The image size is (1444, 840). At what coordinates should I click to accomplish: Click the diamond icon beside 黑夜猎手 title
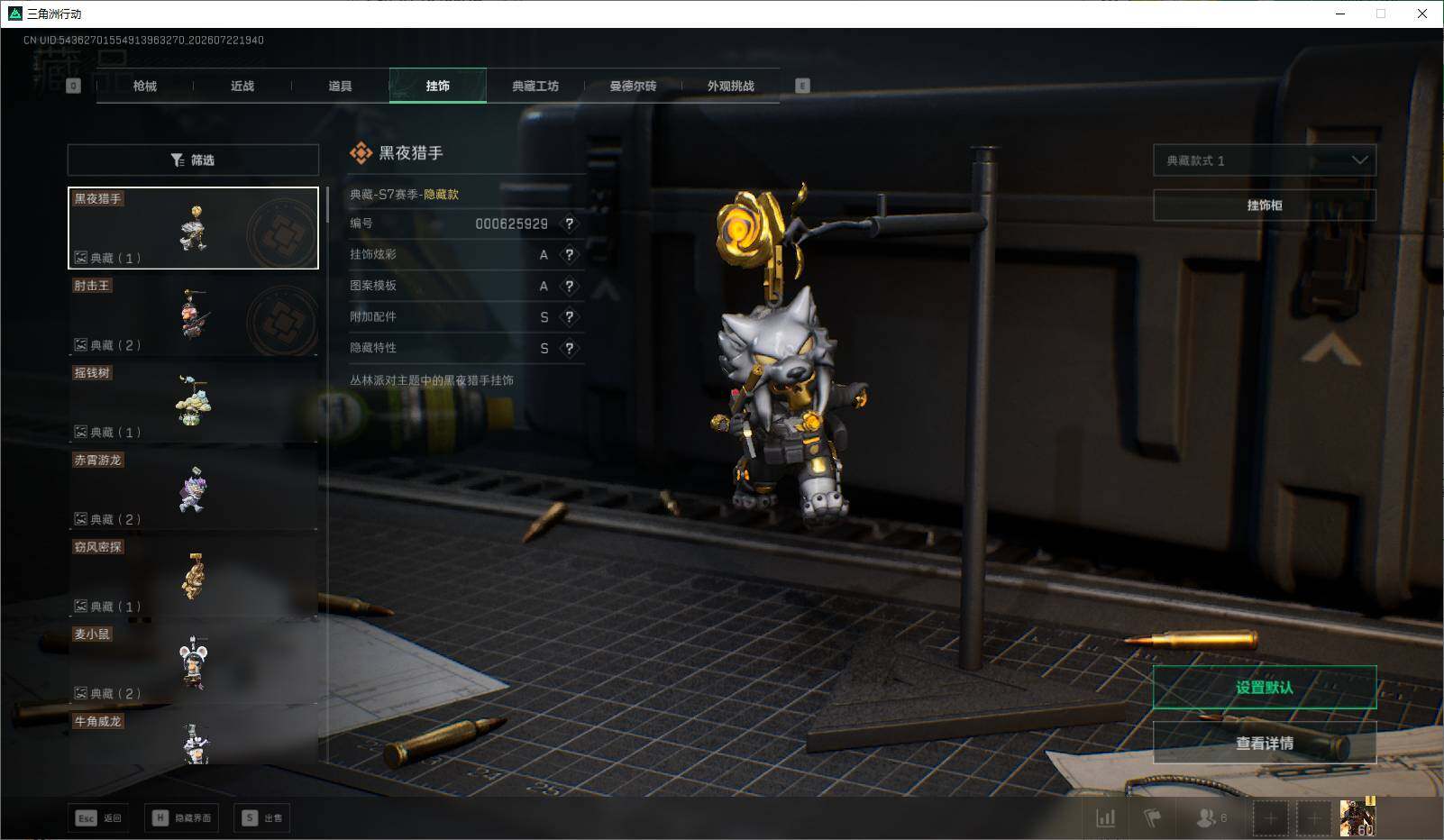click(361, 153)
